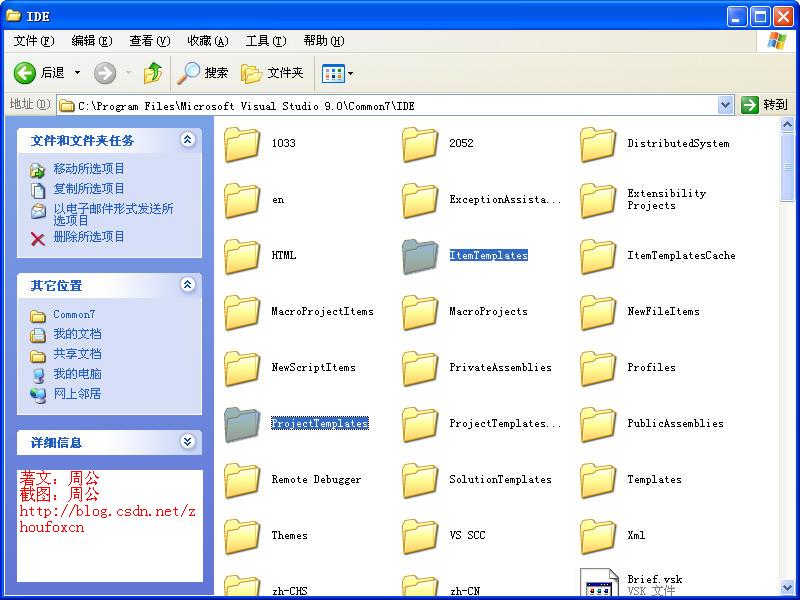800x600 pixels.
Task: Select the Remote Debugger folder icon
Action: pos(242,481)
